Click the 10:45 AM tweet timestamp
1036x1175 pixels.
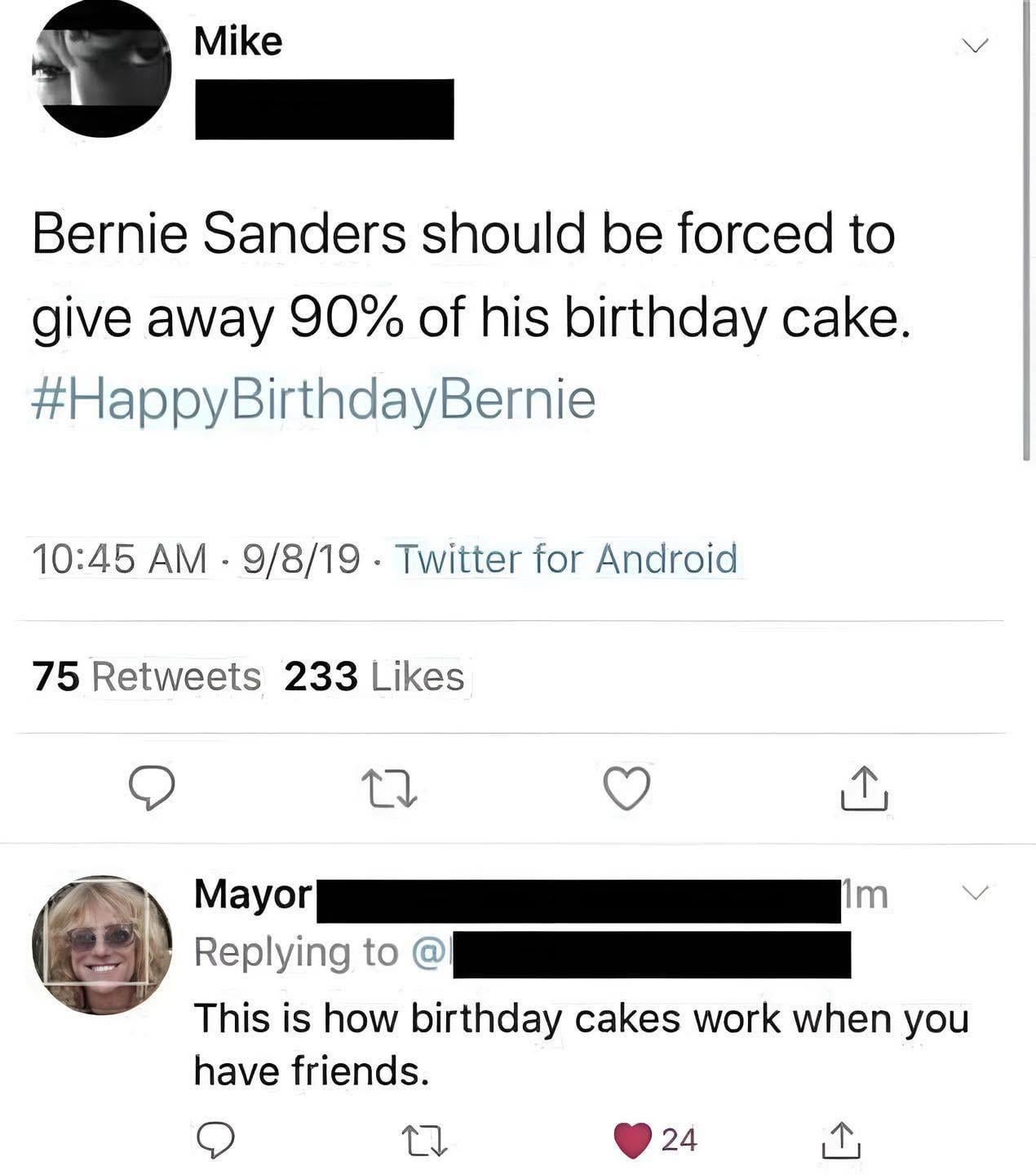[x=119, y=560]
